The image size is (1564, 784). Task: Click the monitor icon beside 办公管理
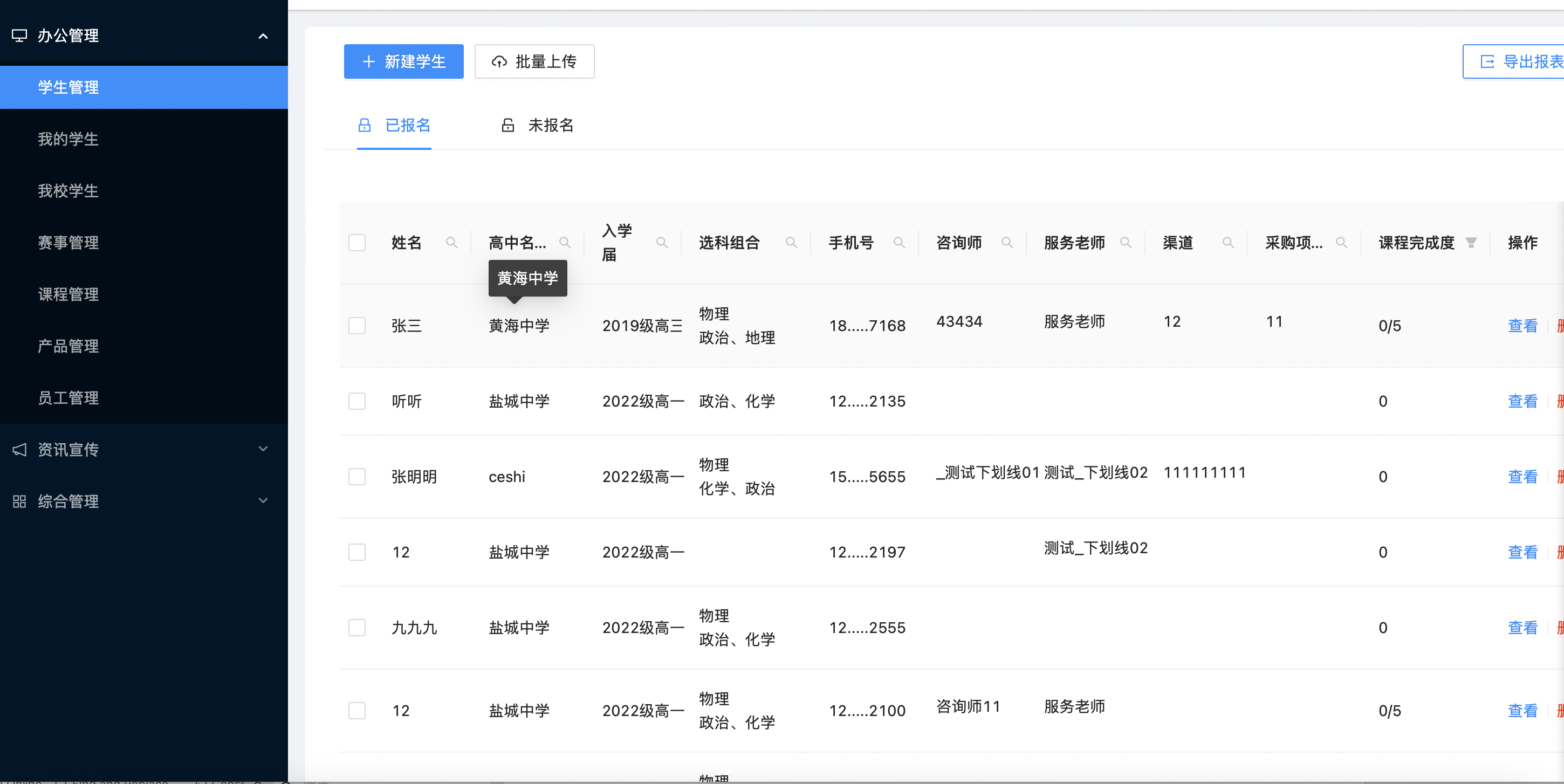(19, 36)
